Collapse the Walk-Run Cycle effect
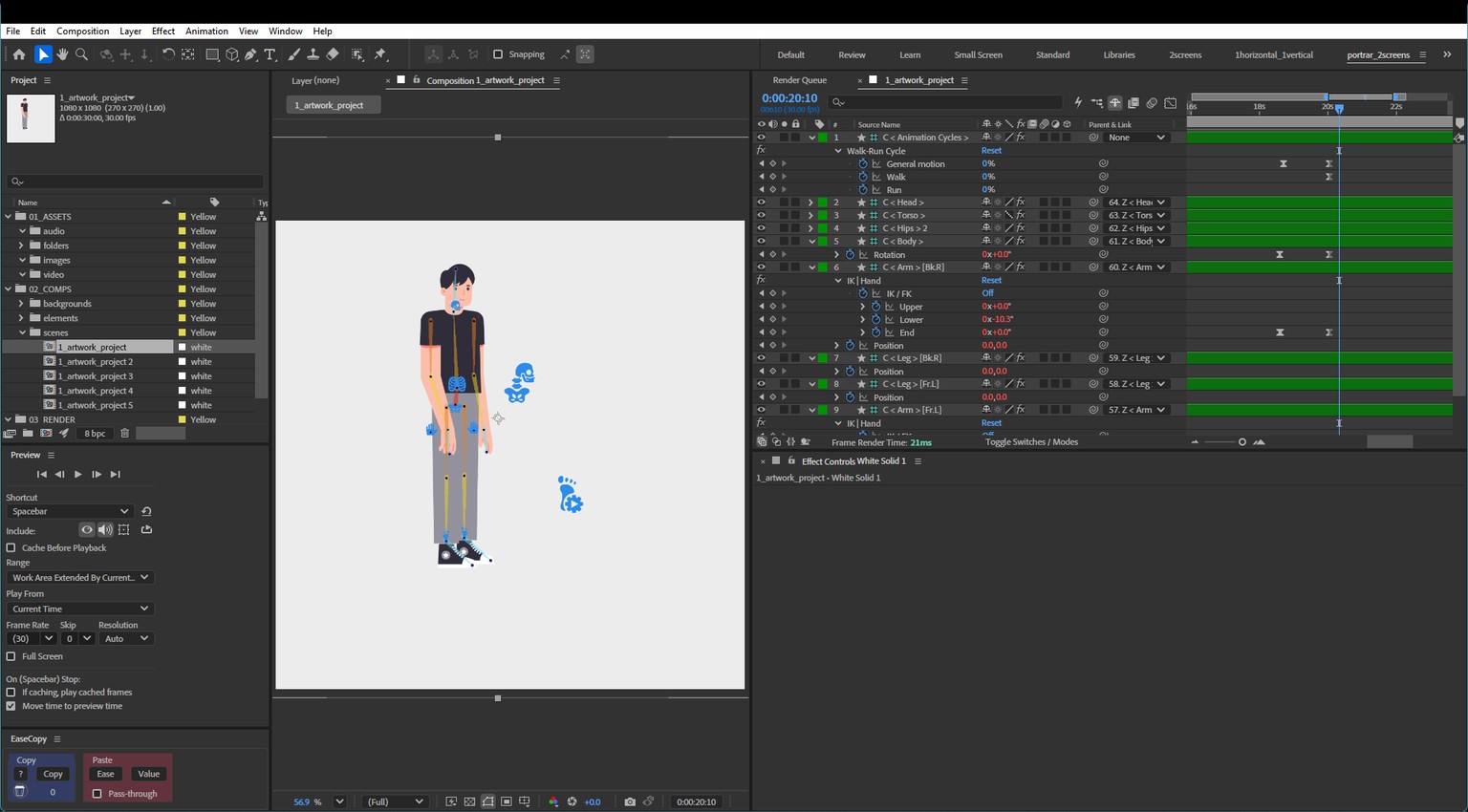This screenshot has height=812, width=1468. click(x=838, y=151)
